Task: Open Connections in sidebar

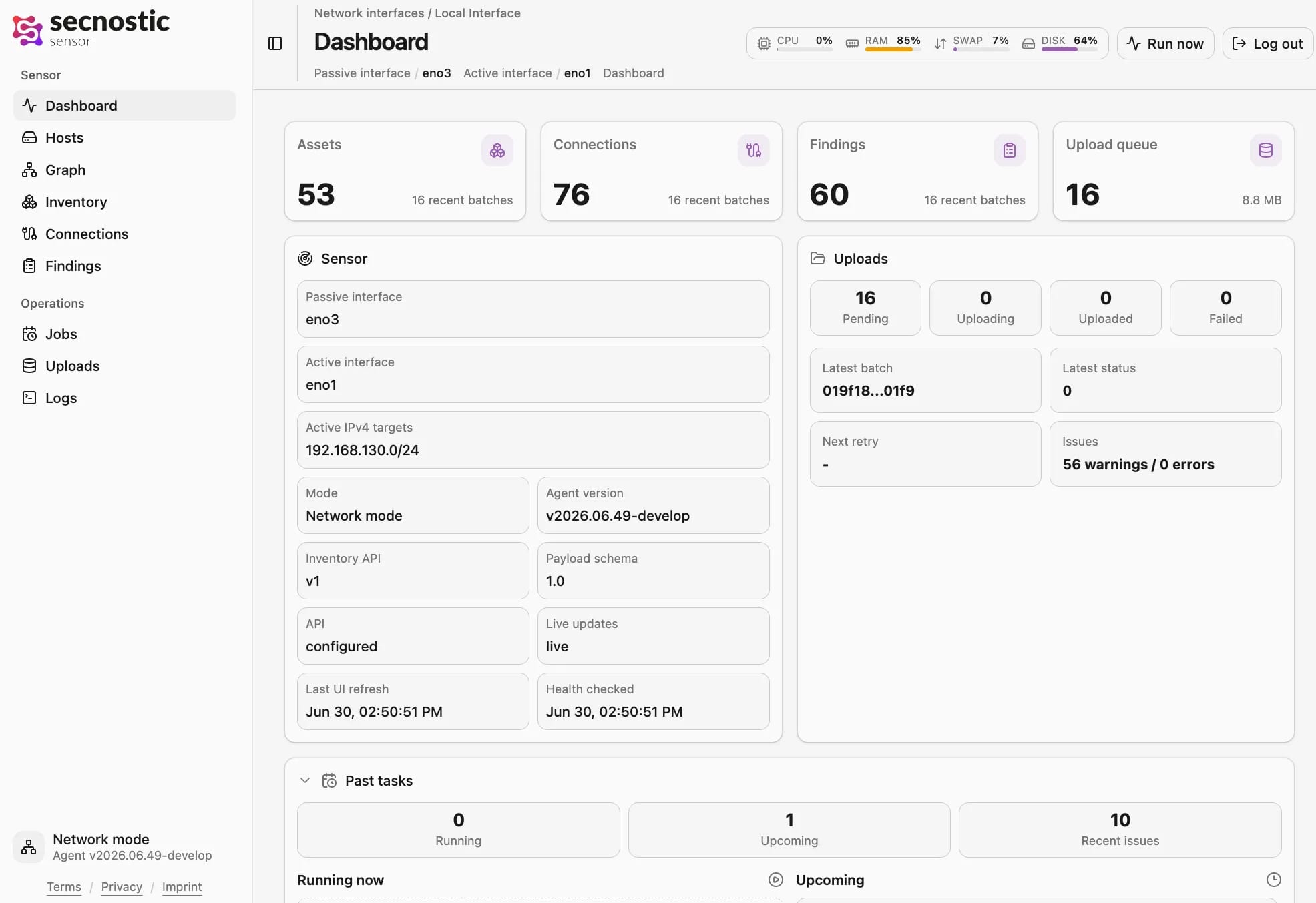Action: coord(124,234)
